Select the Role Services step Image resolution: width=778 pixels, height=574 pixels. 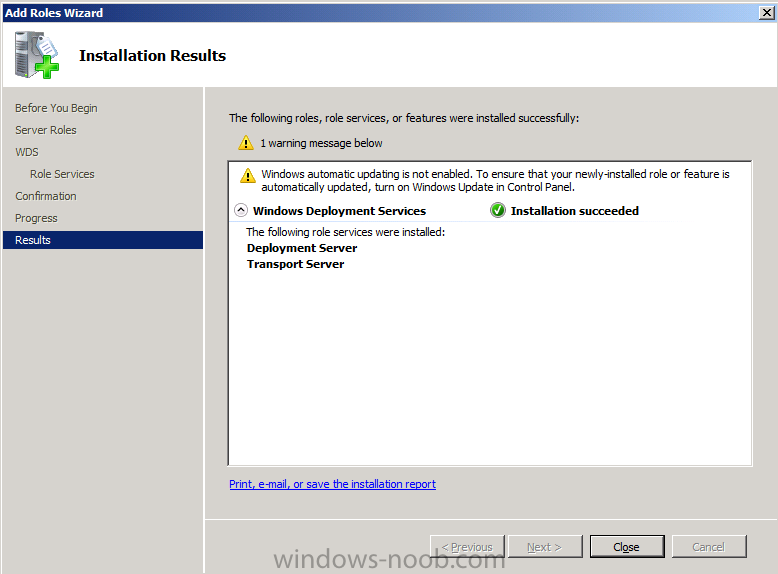[62, 174]
